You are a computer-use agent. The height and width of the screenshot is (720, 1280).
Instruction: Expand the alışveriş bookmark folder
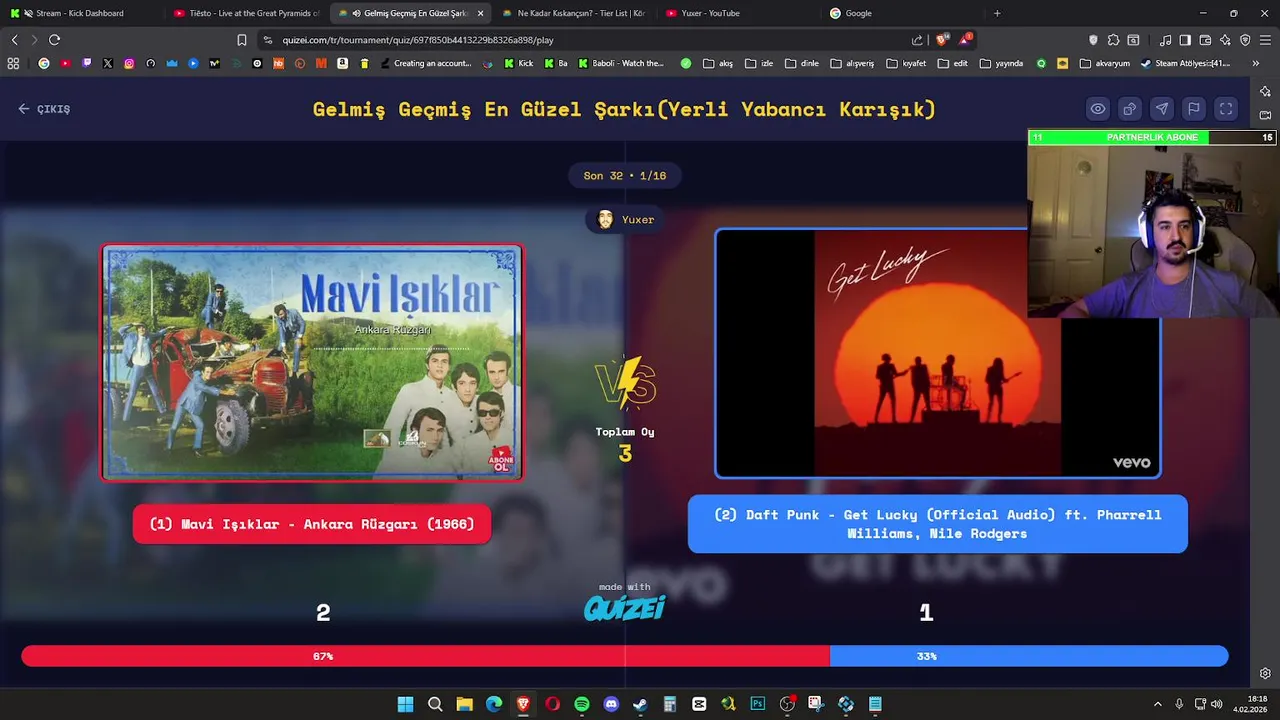(x=852, y=63)
